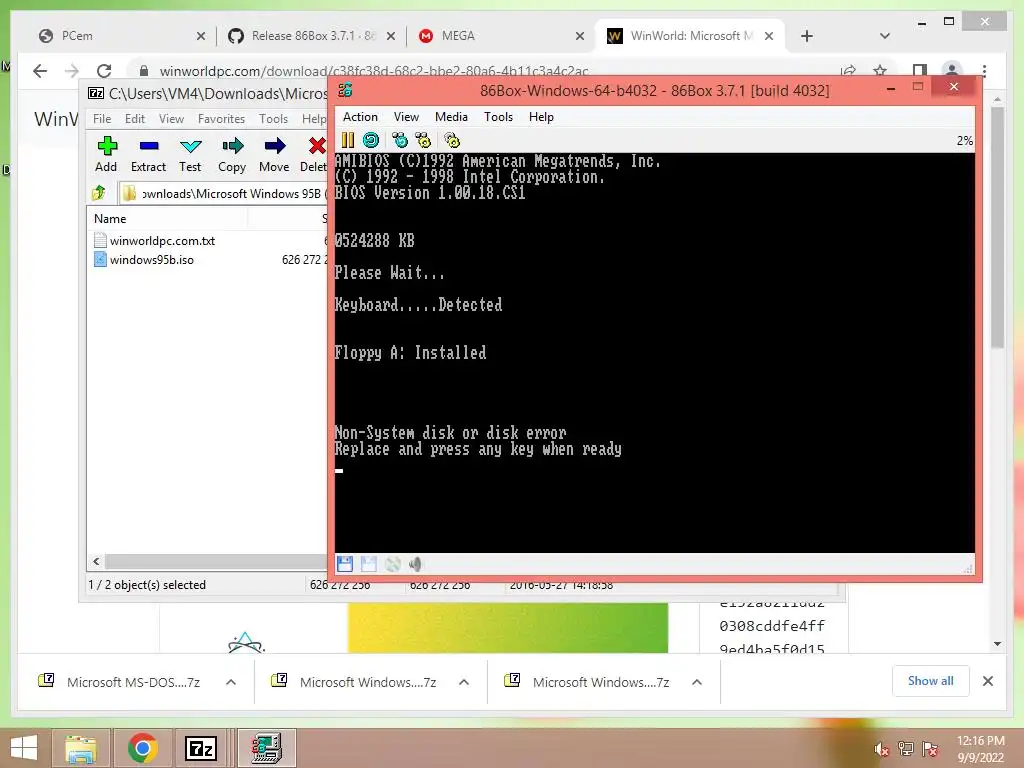Open File Explorer from the taskbar
This screenshot has width=1024, height=768.
[81, 748]
